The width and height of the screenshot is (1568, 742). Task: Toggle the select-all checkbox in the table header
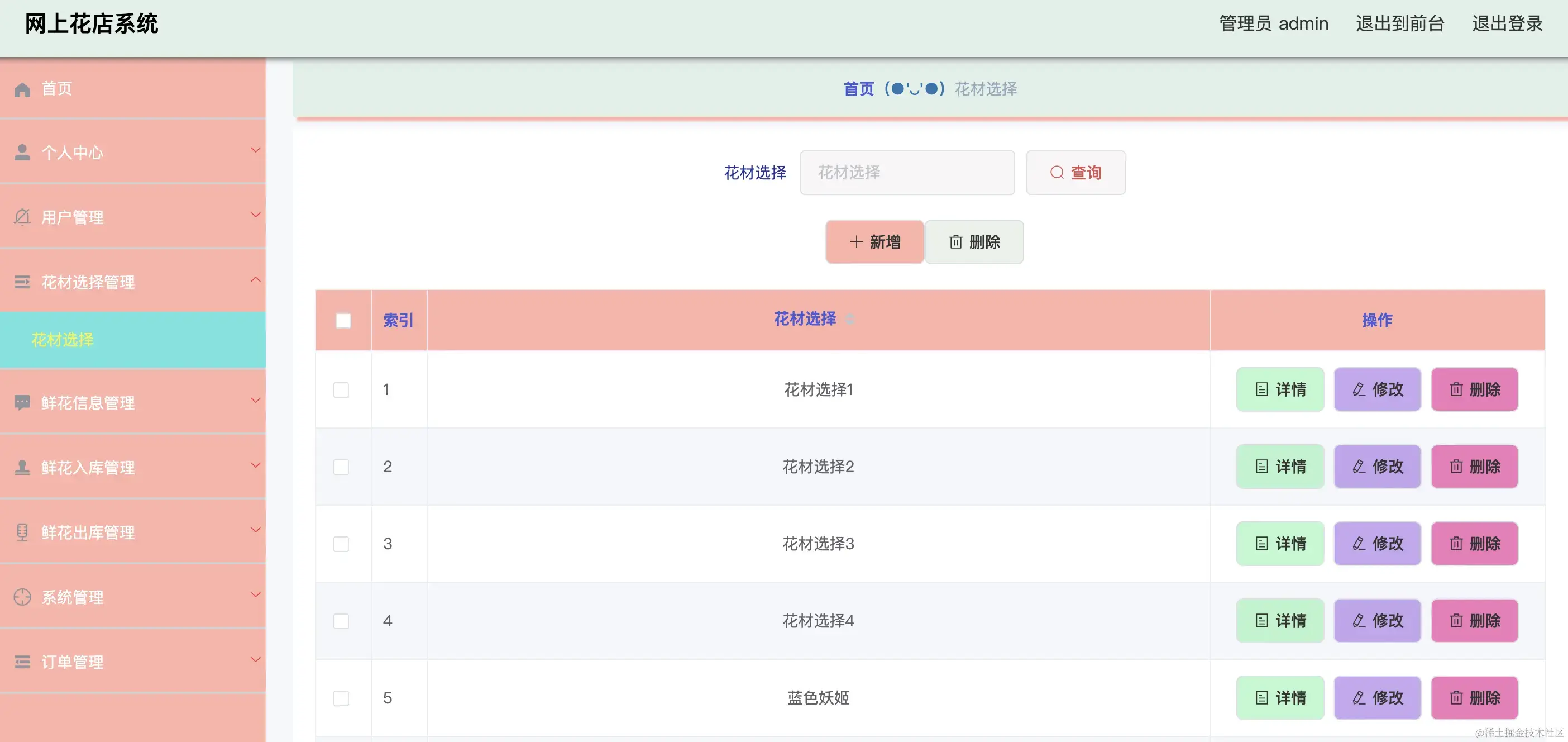click(x=343, y=321)
